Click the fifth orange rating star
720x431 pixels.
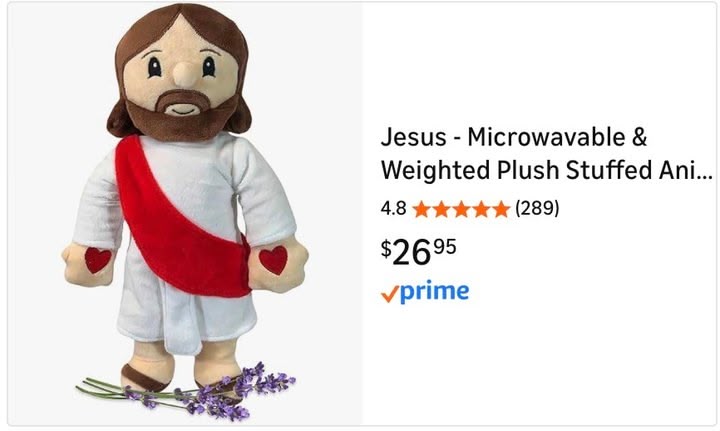pos(500,210)
